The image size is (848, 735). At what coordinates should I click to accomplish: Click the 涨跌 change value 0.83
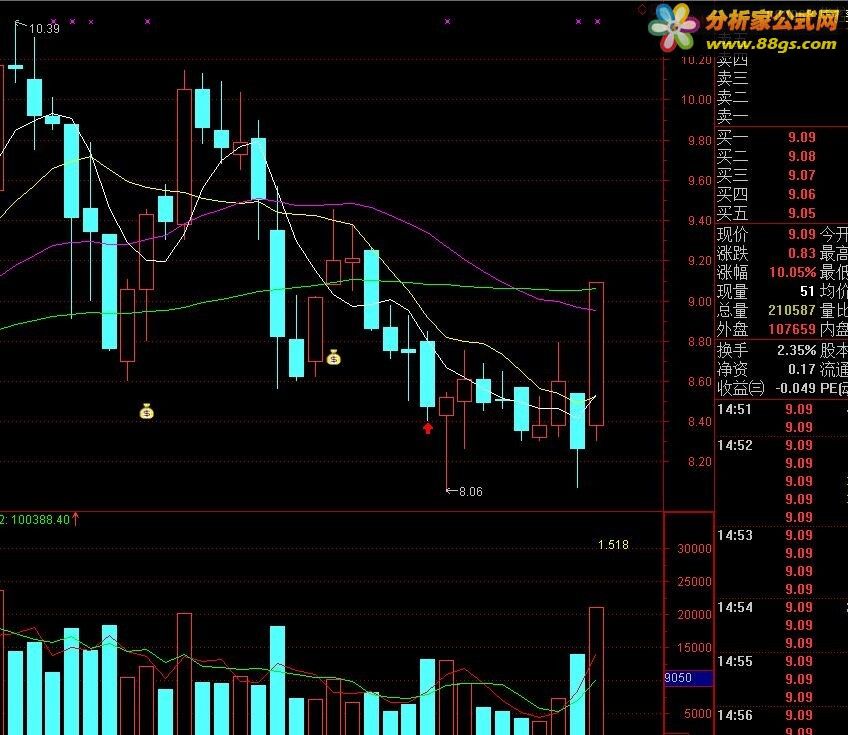pyautogui.click(x=801, y=253)
